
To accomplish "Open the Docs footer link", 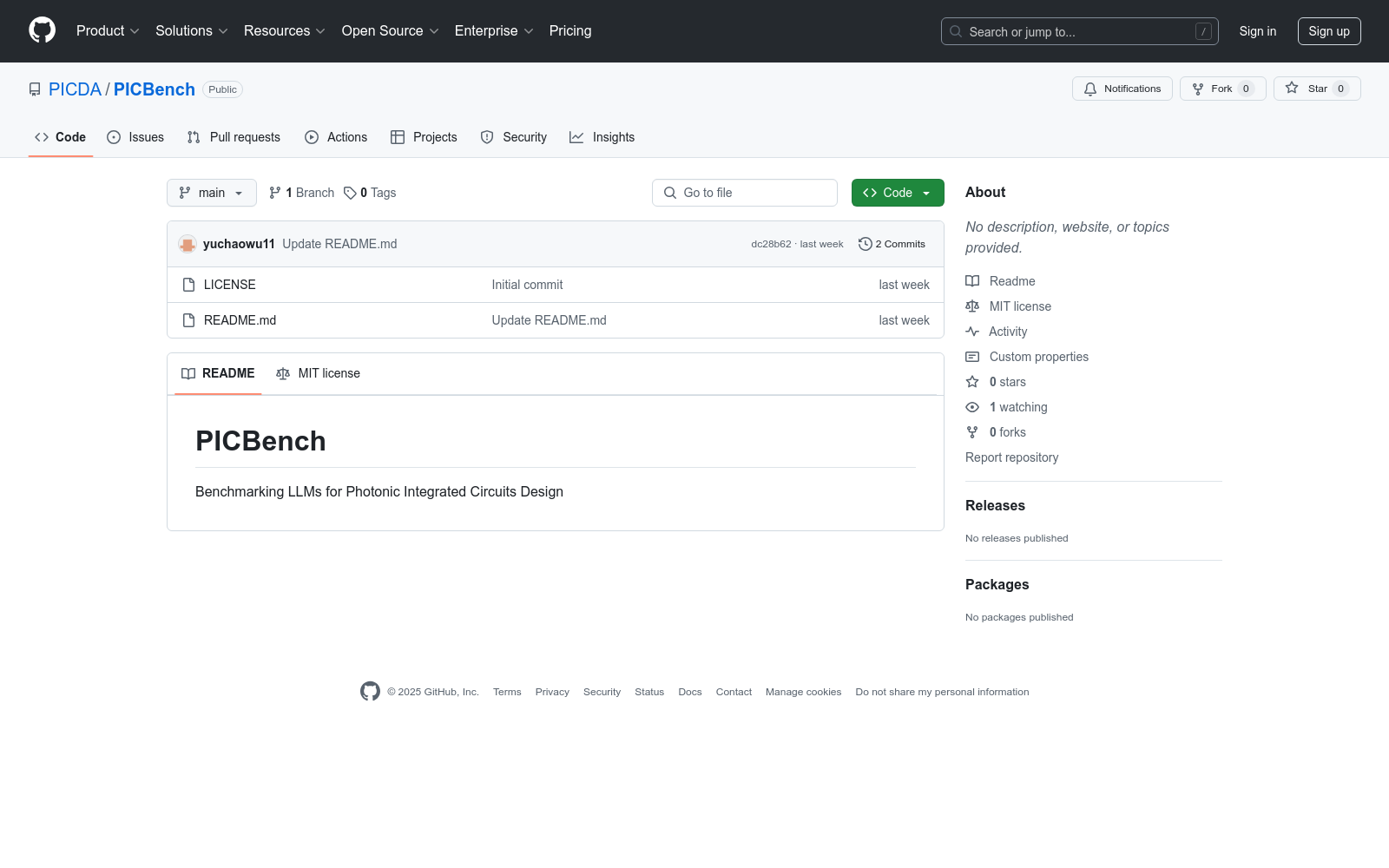I will pyautogui.click(x=690, y=692).
